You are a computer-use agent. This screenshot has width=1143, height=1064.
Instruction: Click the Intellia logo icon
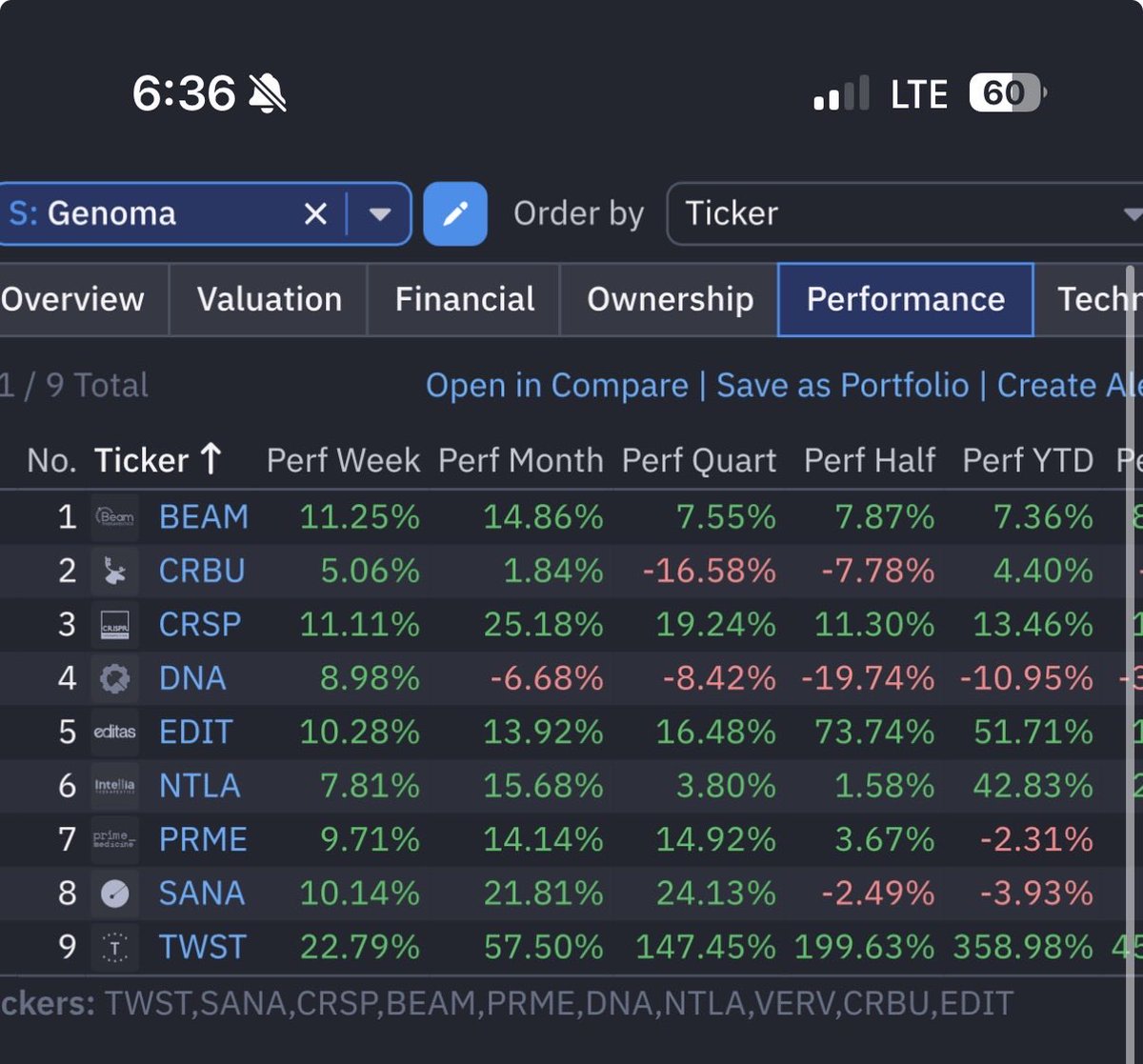pos(115,786)
